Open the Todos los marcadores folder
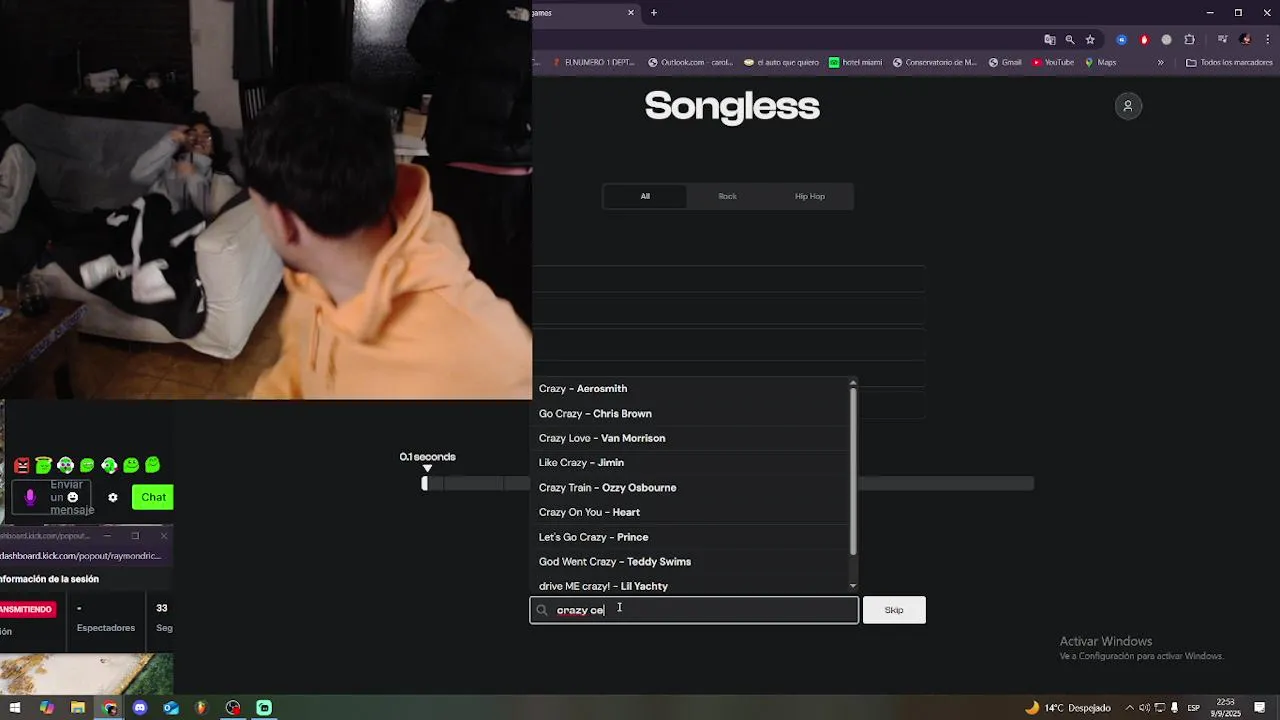Viewport: 1280px width, 720px height. coord(1229,62)
